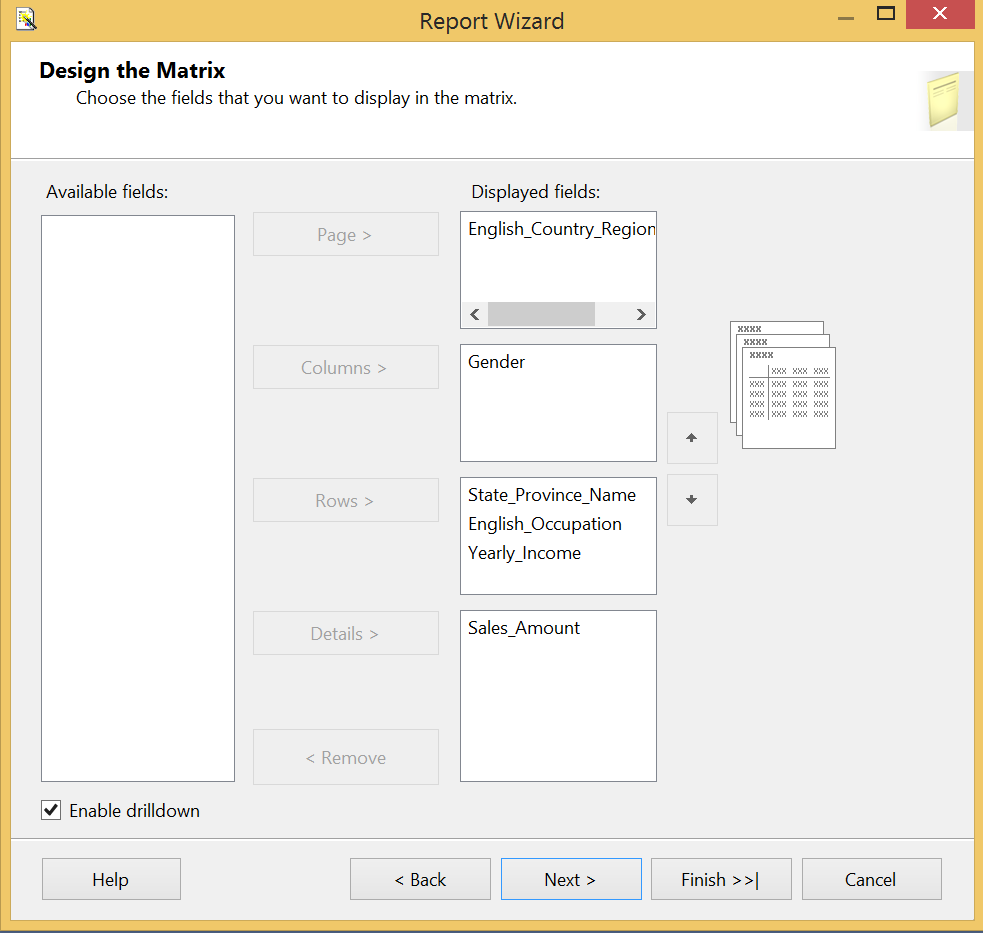Click the Page list horizontal scrollbar thumb

tap(541, 314)
